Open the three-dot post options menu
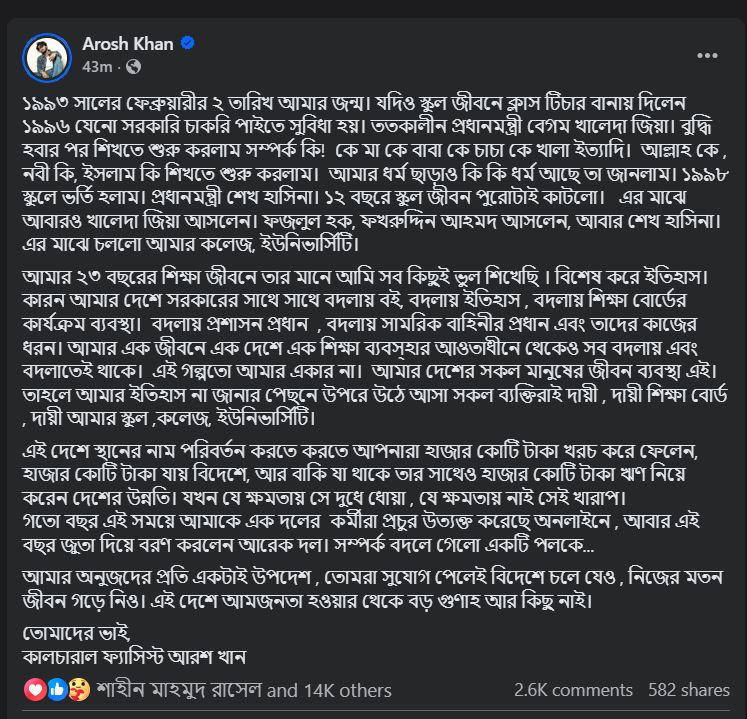747x719 pixels. tap(706, 56)
